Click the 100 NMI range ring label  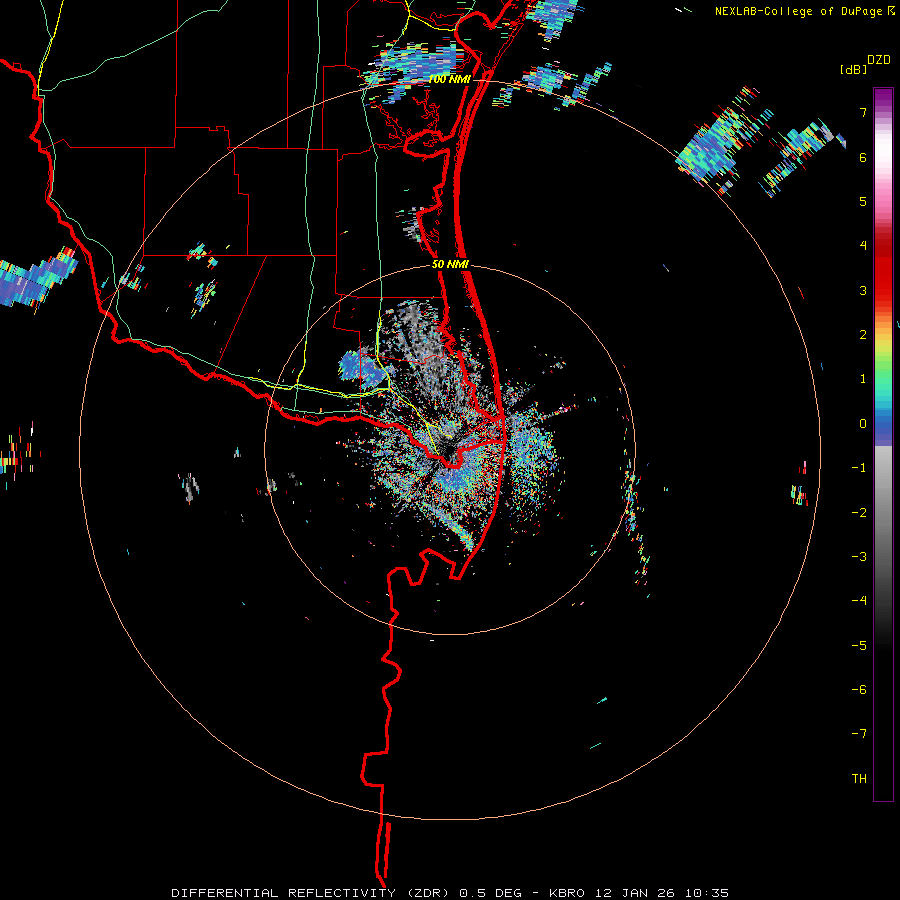click(x=449, y=79)
